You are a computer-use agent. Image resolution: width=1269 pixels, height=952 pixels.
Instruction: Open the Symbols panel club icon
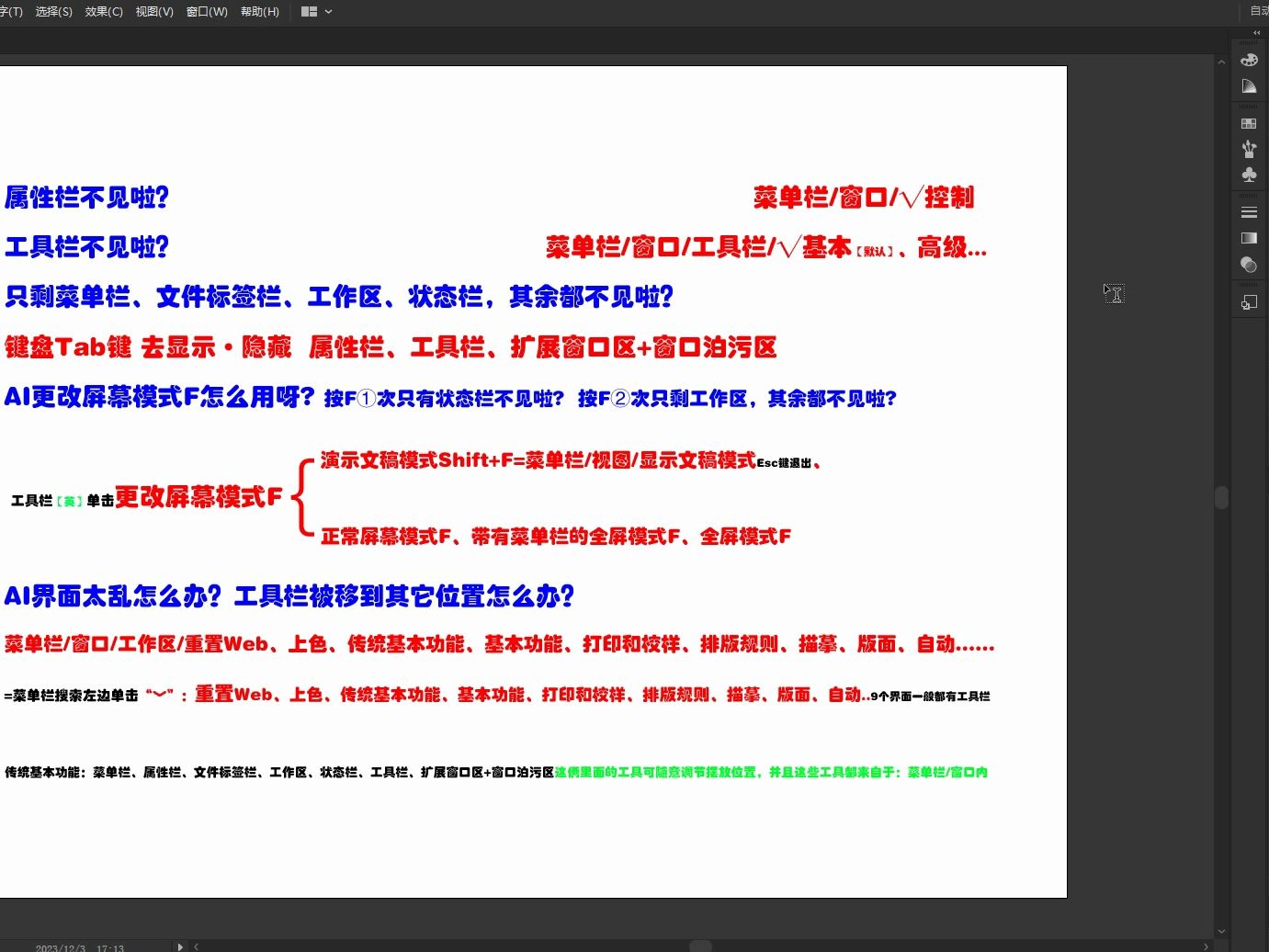(x=1249, y=174)
